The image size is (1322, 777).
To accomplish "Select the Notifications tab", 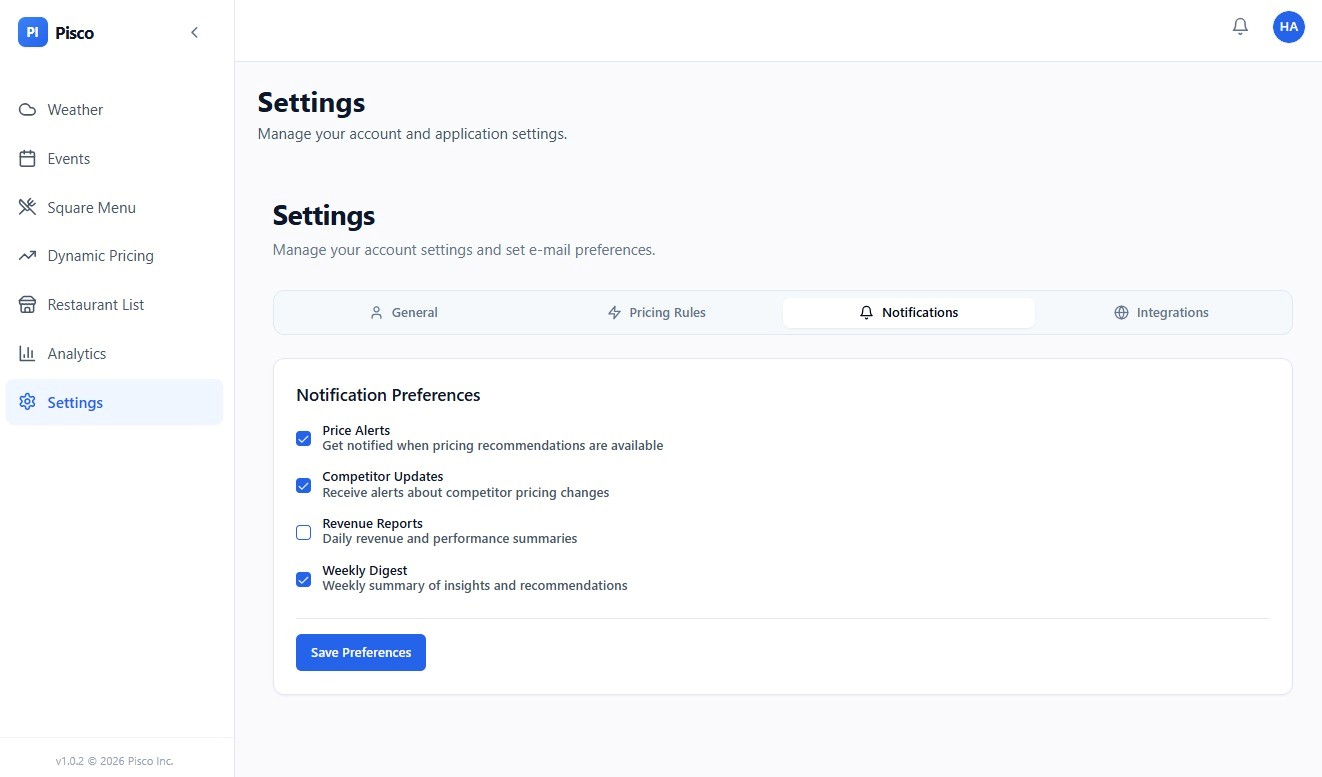I will point(909,313).
